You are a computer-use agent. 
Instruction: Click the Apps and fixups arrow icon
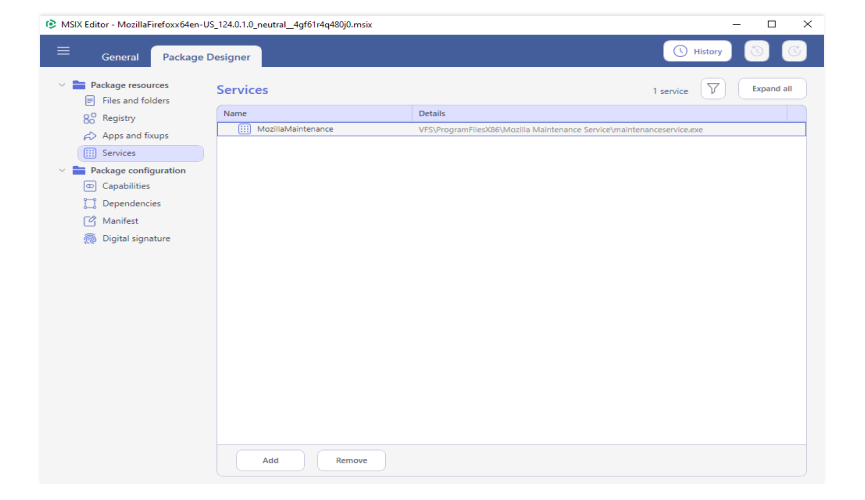click(x=90, y=136)
